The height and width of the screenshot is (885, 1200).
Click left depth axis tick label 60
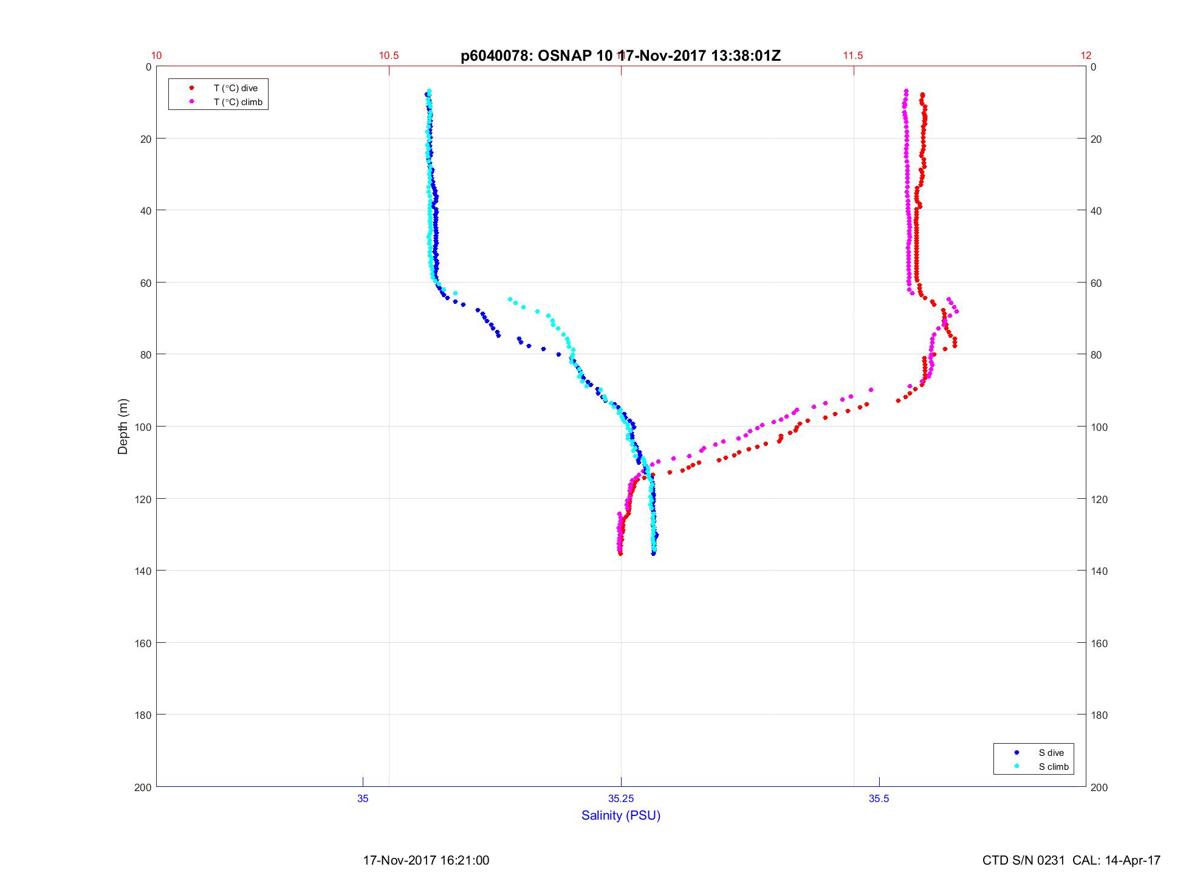click(145, 283)
